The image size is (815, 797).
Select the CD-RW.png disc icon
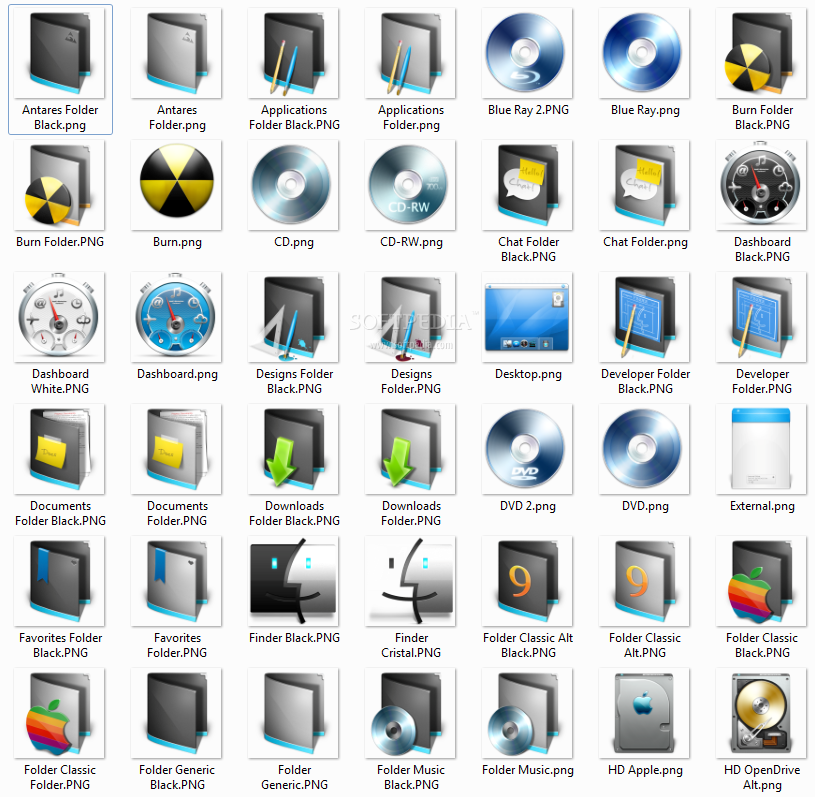(411, 185)
